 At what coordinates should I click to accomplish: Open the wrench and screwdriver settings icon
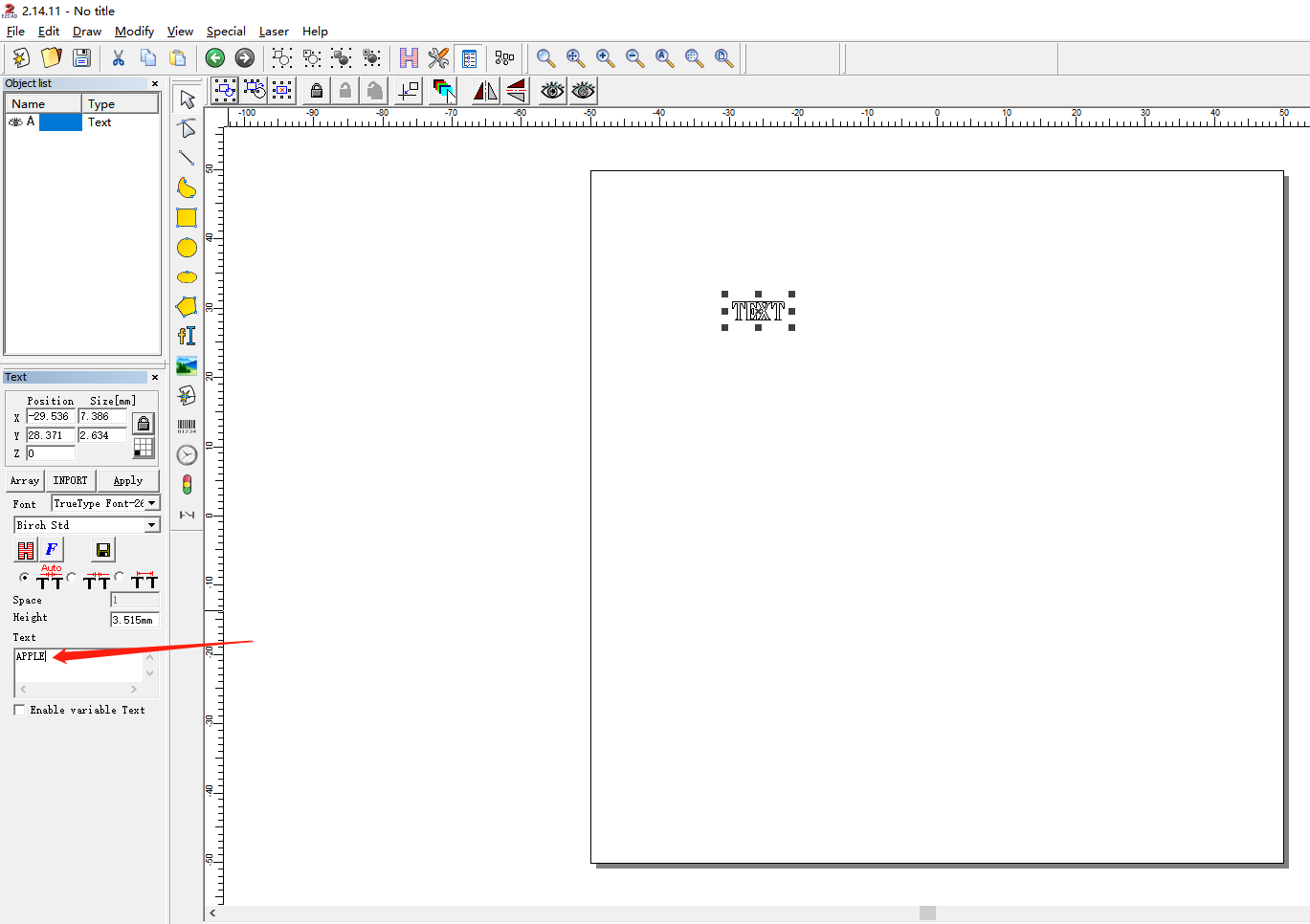coord(438,58)
